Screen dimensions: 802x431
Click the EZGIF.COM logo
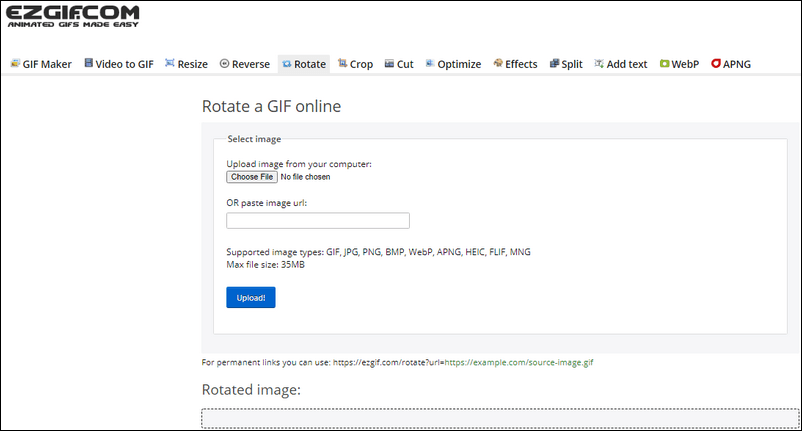pyautogui.click(x=72, y=16)
